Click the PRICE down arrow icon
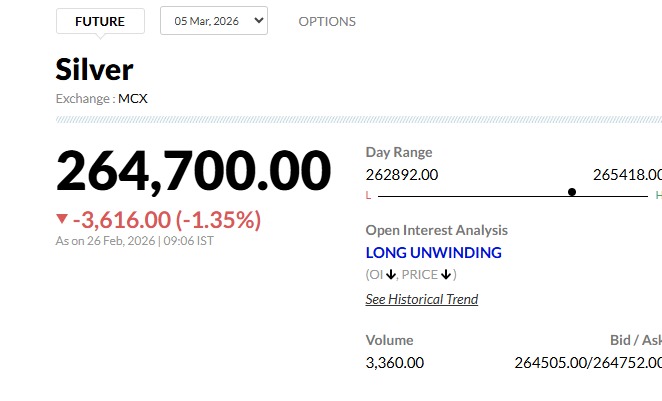Screen dimensions: 662x401 tap(446, 275)
